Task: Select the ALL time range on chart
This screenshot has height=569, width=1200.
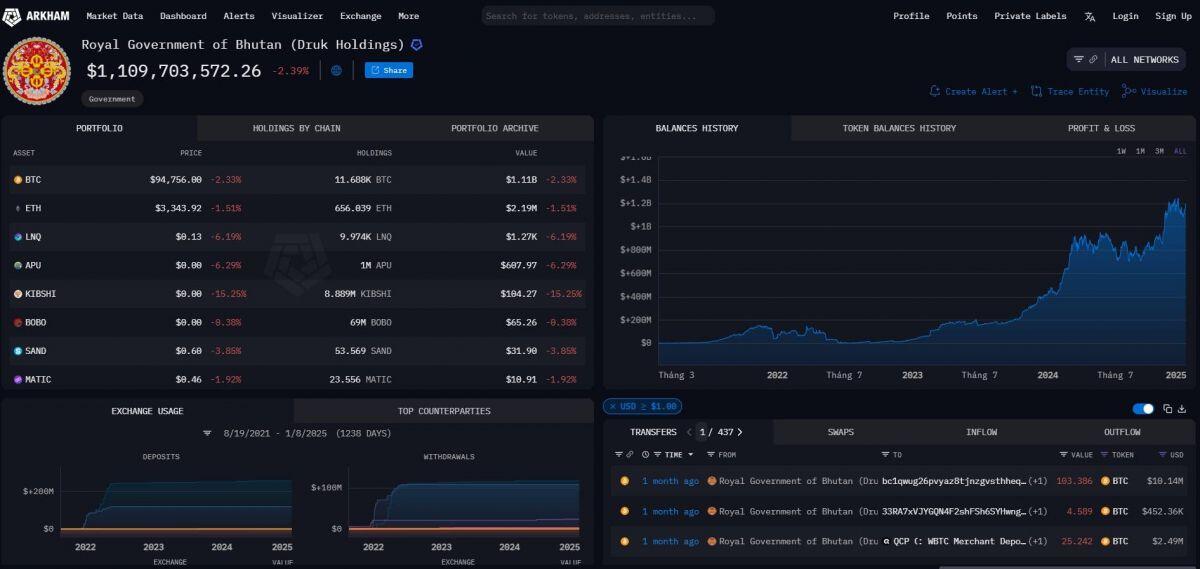Action: (1180, 151)
